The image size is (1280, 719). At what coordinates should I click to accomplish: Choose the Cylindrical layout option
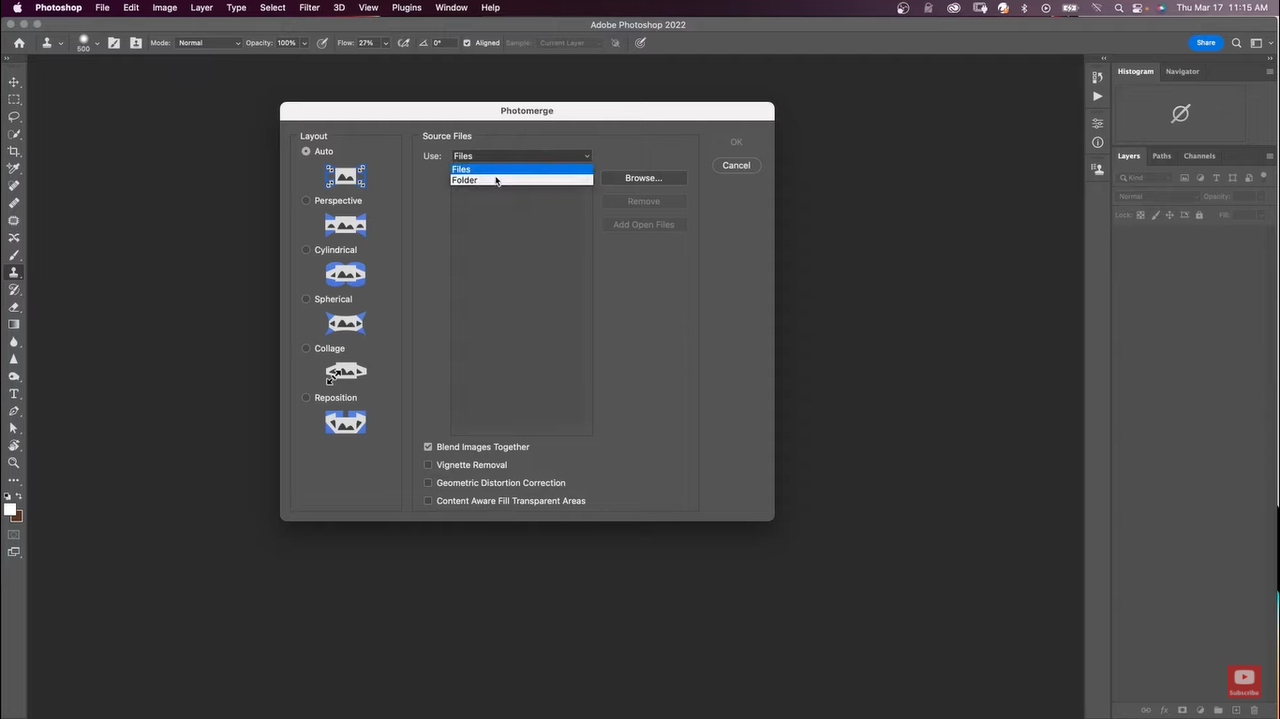306,250
